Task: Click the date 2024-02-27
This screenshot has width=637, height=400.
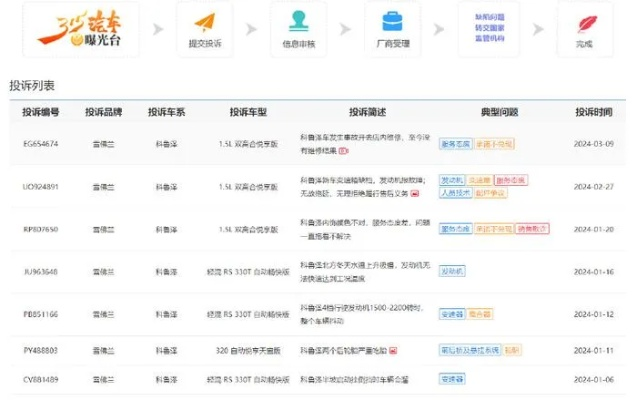Action: [594, 187]
